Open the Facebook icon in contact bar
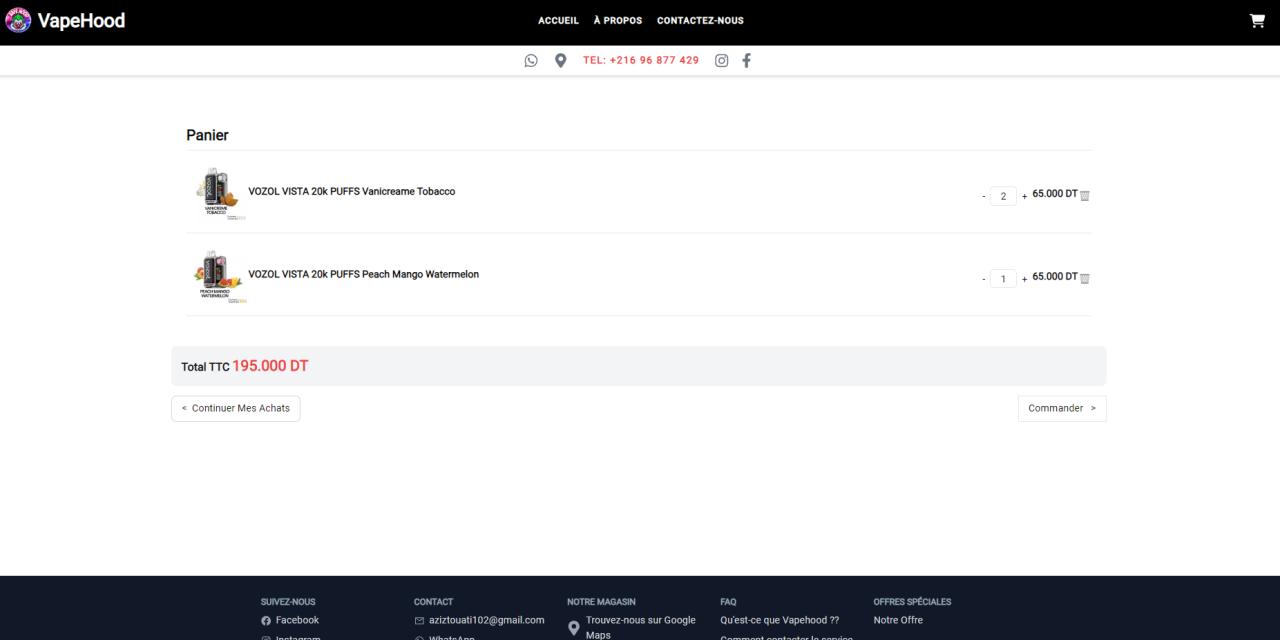The height and width of the screenshot is (640, 1280). pyautogui.click(x=746, y=60)
